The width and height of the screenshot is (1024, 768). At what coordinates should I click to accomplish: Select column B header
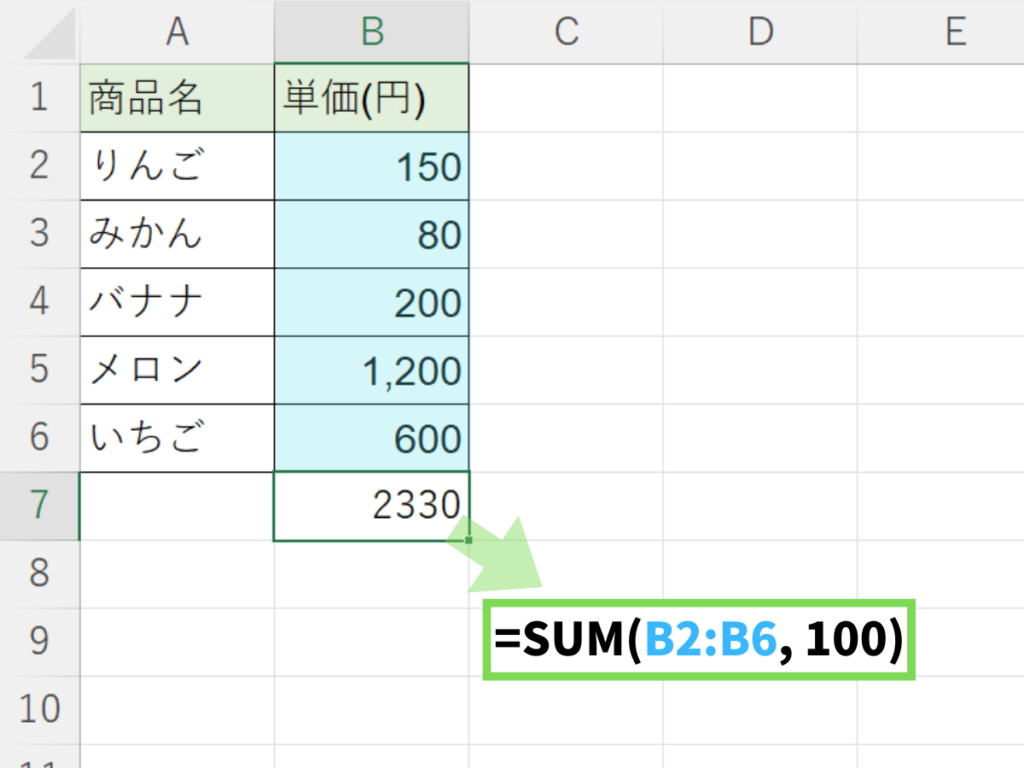pos(372,32)
